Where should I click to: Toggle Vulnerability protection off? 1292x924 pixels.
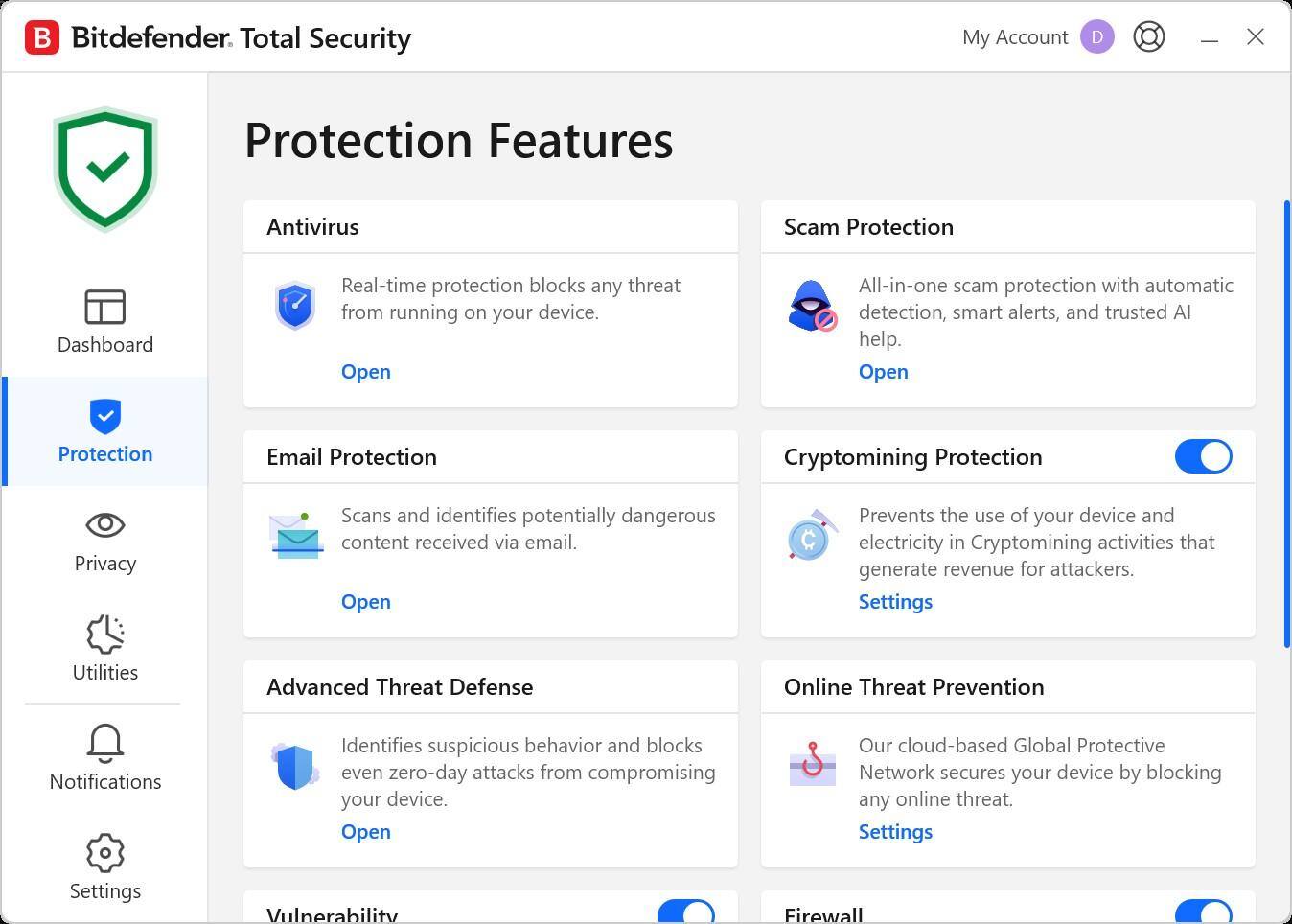(684, 912)
